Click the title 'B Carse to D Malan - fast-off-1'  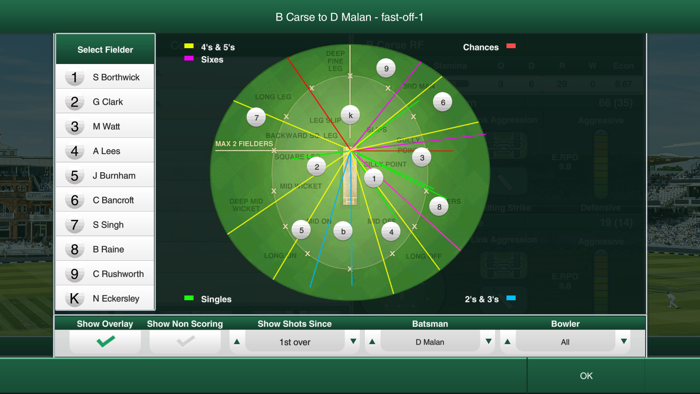(x=350, y=17)
